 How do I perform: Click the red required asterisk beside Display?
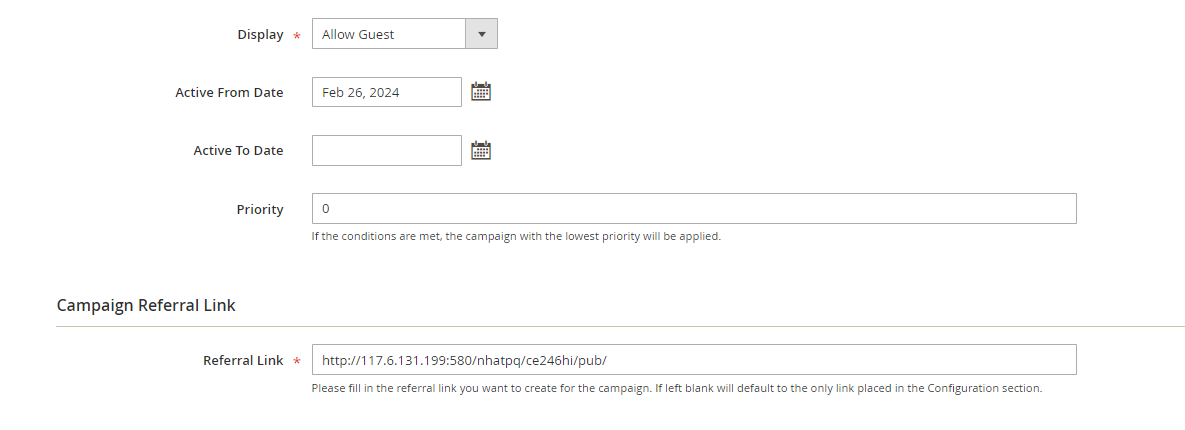click(x=296, y=36)
